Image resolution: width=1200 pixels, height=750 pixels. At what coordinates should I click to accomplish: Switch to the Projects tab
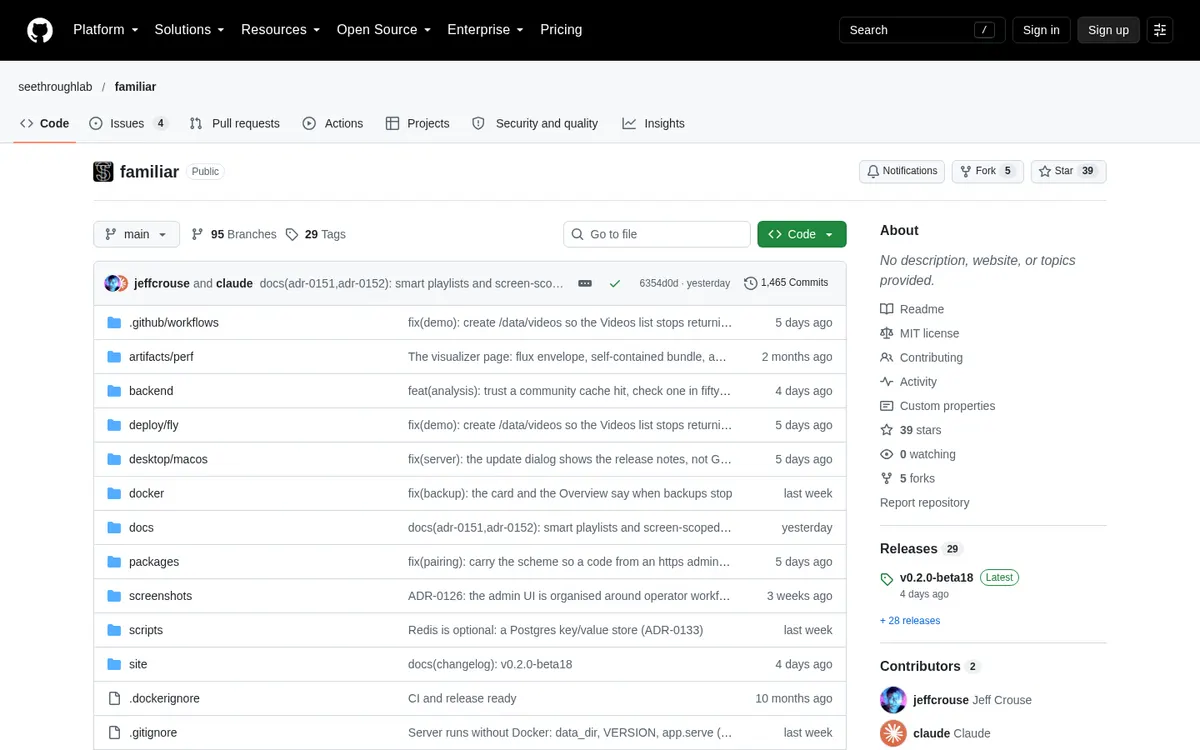tap(418, 123)
